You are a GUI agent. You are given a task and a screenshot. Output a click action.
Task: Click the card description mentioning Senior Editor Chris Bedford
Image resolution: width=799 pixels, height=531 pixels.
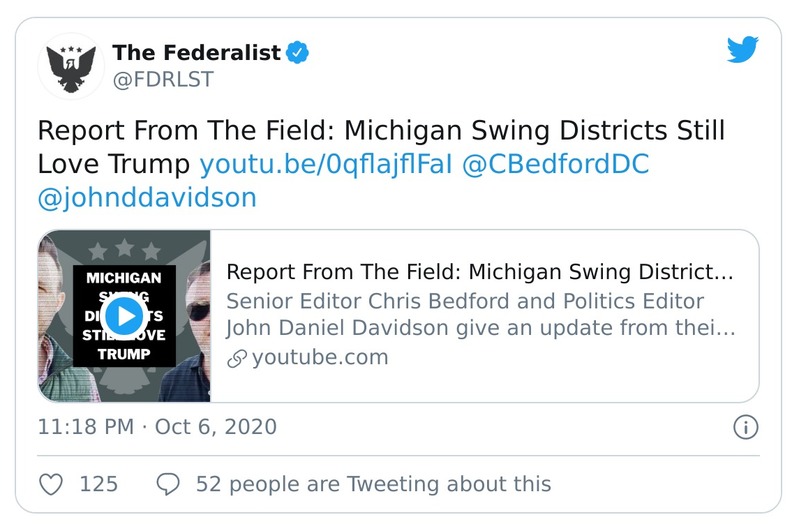click(481, 315)
